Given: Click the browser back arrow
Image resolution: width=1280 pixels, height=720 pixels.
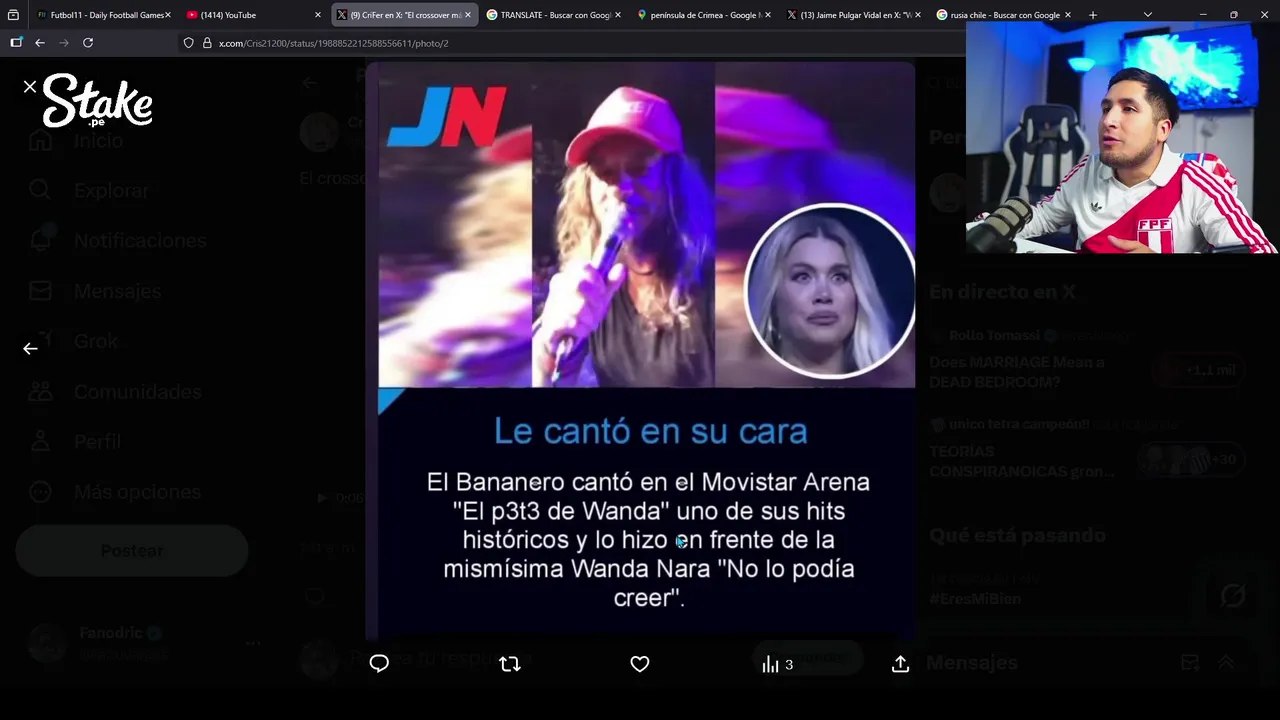Looking at the screenshot, I should 40,43.
